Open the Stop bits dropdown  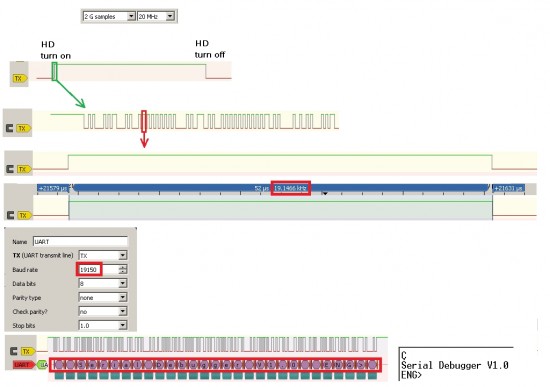(x=102, y=325)
